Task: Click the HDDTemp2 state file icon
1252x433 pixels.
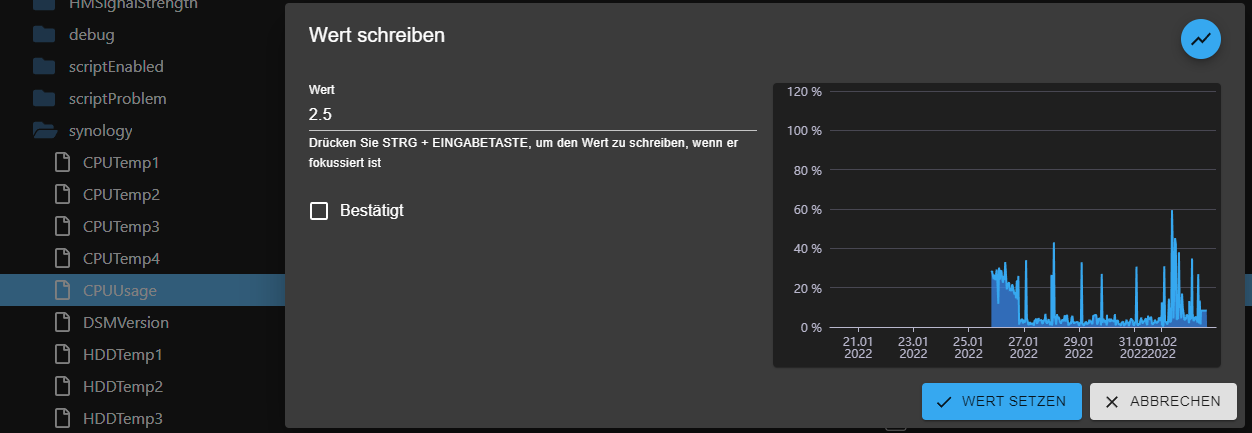Action: pyautogui.click(x=63, y=386)
